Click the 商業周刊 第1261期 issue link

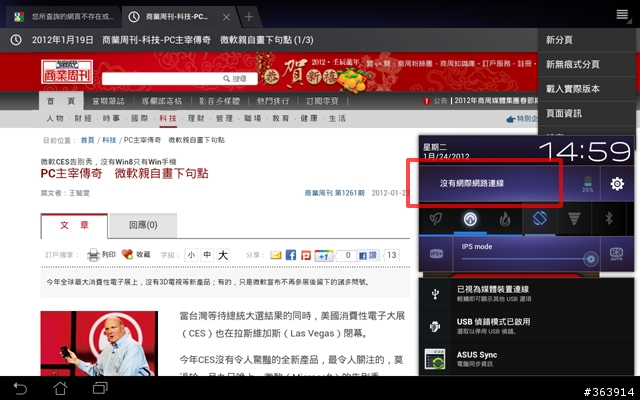pyautogui.click(x=334, y=193)
